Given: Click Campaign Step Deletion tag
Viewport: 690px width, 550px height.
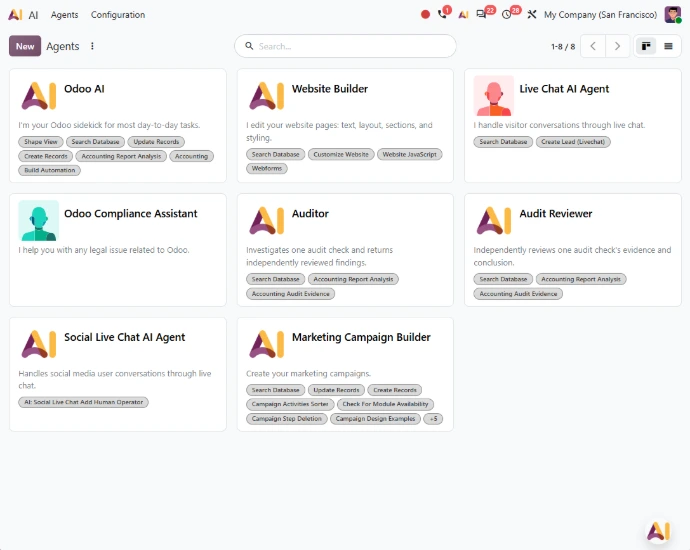Looking at the screenshot, I should click(286, 419).
